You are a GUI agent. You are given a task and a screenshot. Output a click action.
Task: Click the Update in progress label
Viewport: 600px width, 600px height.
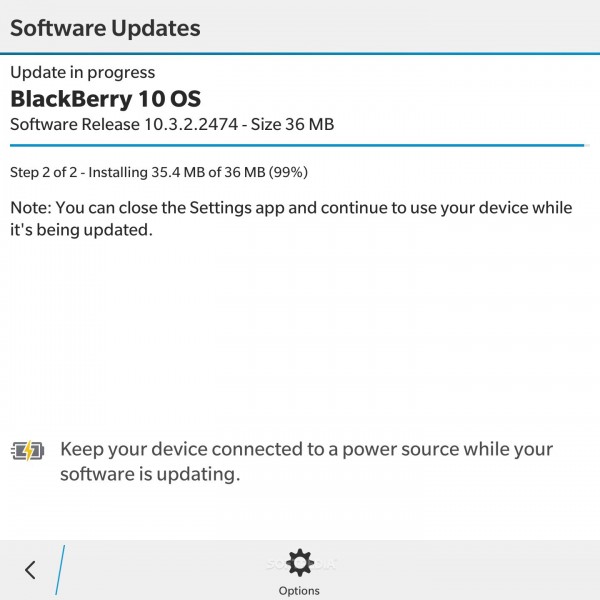(x=83, y=73)
